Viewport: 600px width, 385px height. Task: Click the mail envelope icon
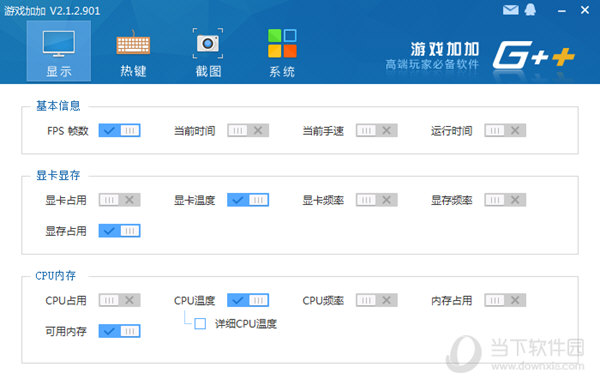(510, 10)
